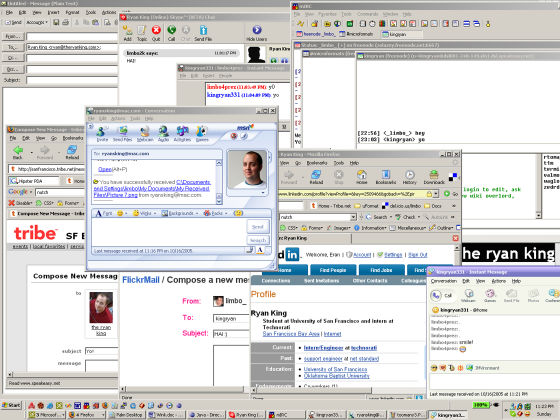The image size is (560, 420).
Task: Click Audio icon in MSN conversation
Action: point(164,134)
